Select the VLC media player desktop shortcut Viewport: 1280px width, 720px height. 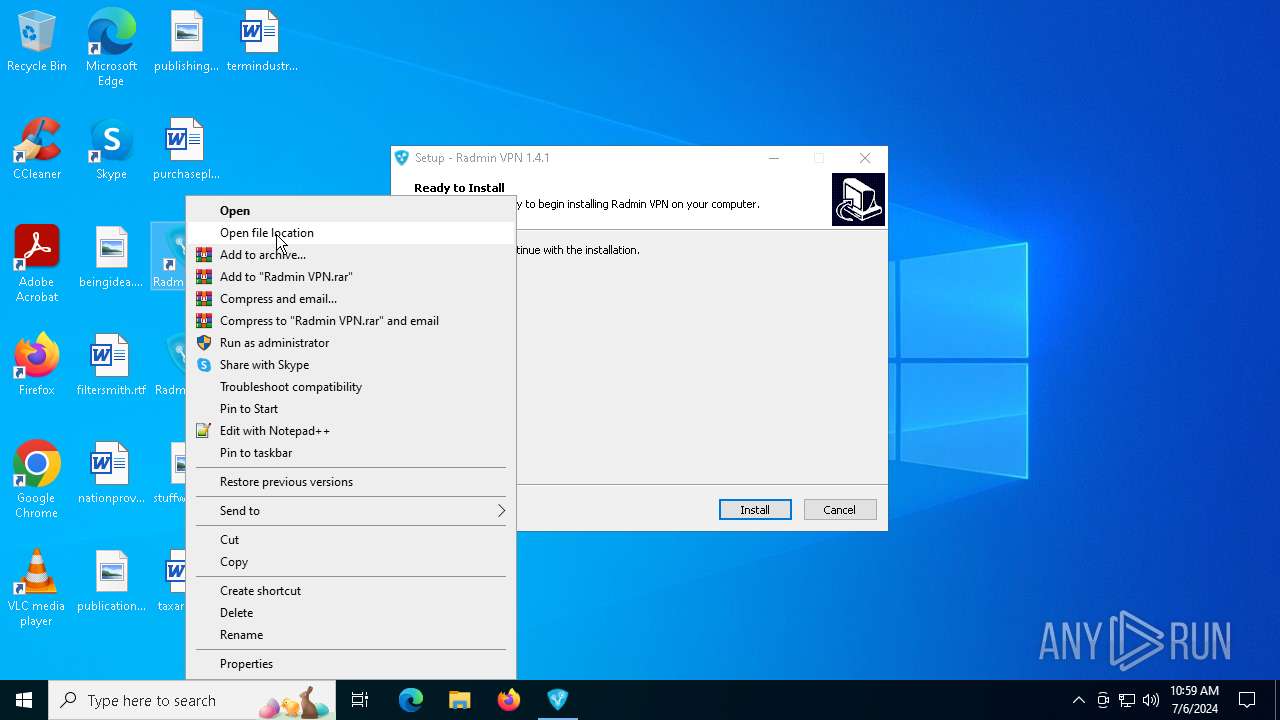pos(37,588)
